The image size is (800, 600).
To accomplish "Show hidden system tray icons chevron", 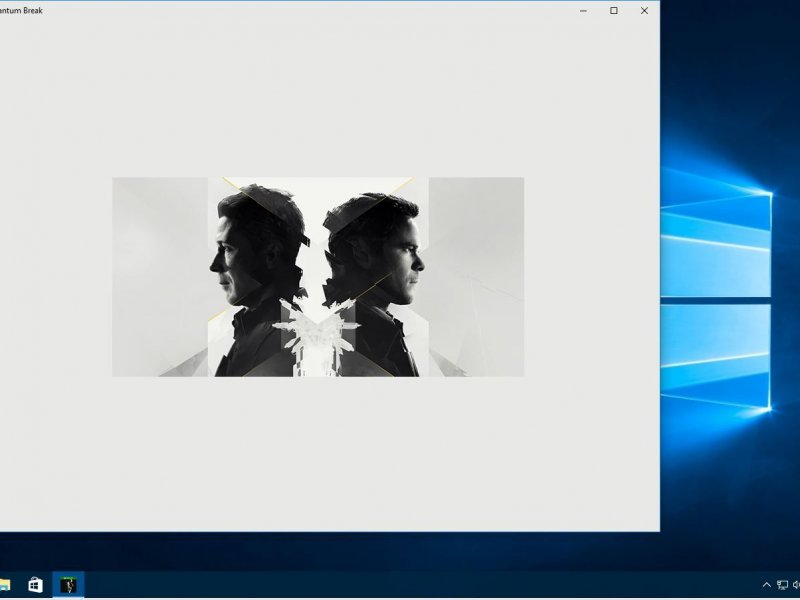I will click(766, 585).
